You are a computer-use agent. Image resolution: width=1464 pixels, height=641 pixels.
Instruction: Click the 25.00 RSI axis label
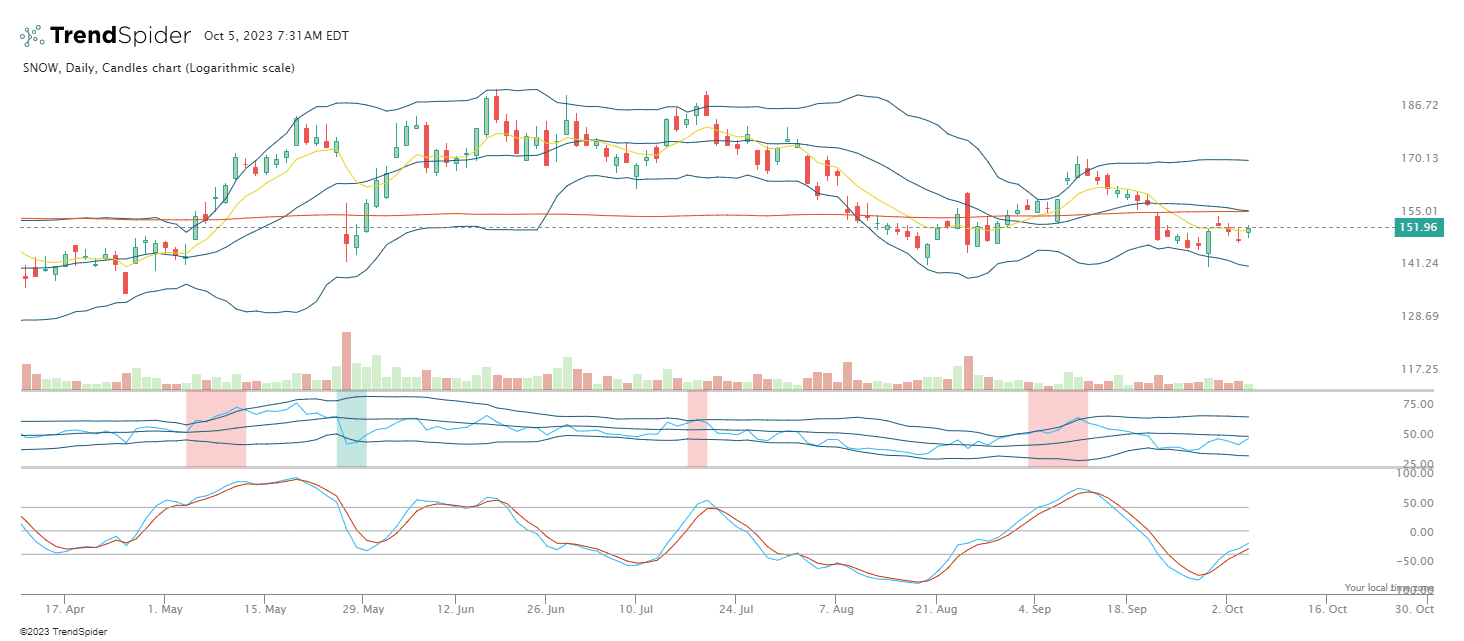point(1418,464)
